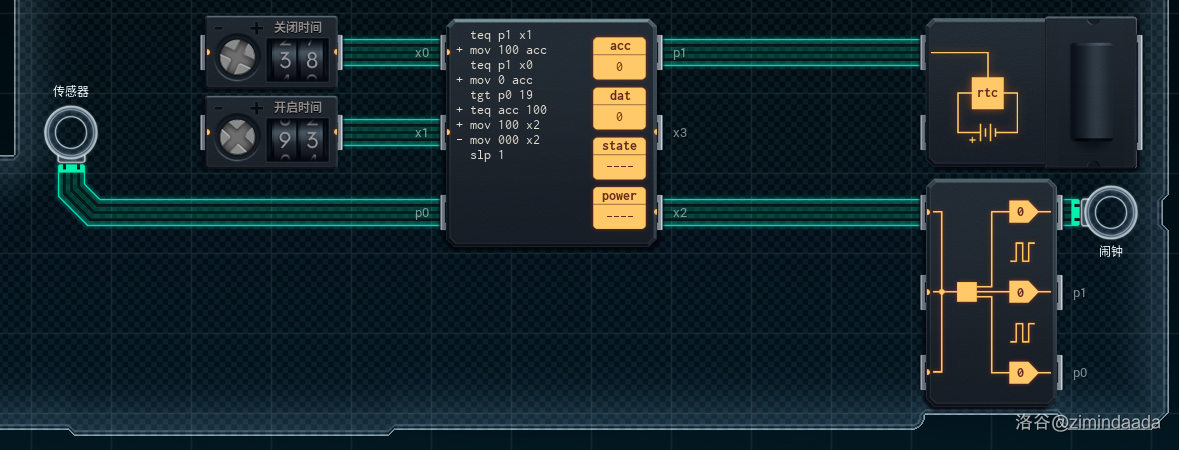Click the state register box

coord(619,157)
